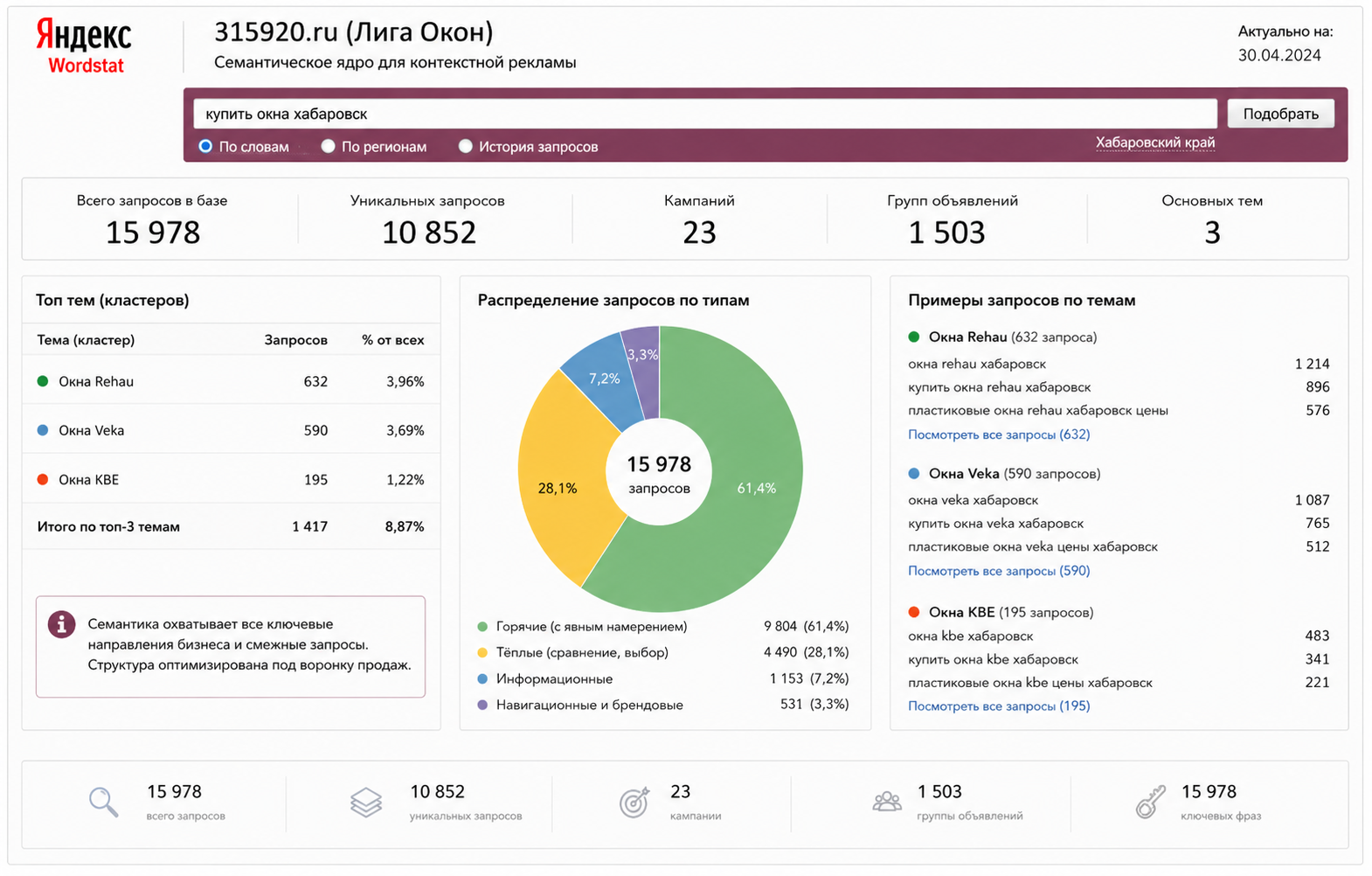This screenshot has width=1372, height=876.
Task: Click green bullet in Окна Rehau examples heading
Action: [x=914, y=337]
